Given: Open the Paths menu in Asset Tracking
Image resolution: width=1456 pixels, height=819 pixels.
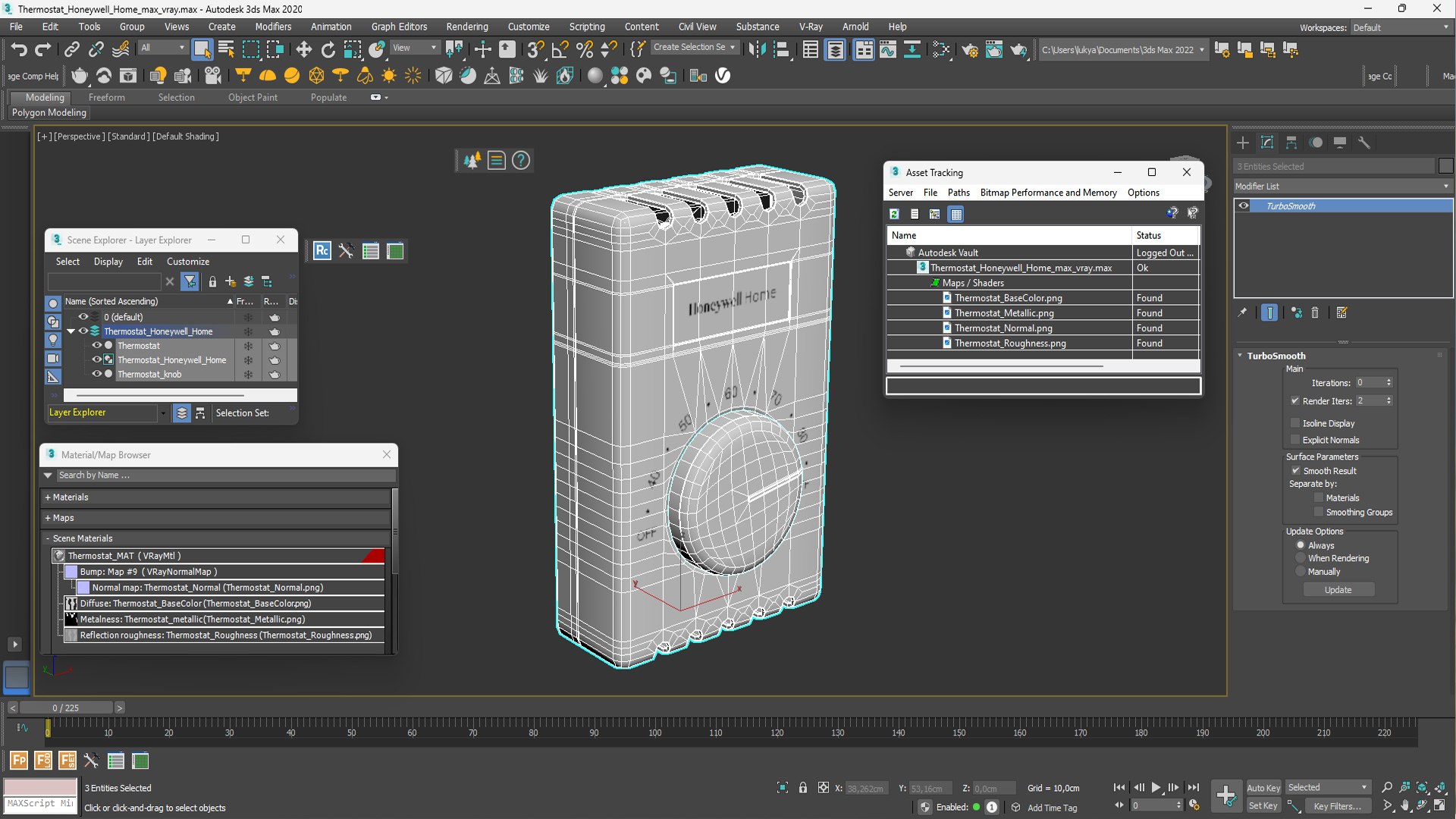Looking at the screenshot, I should (x=959, y=193).
